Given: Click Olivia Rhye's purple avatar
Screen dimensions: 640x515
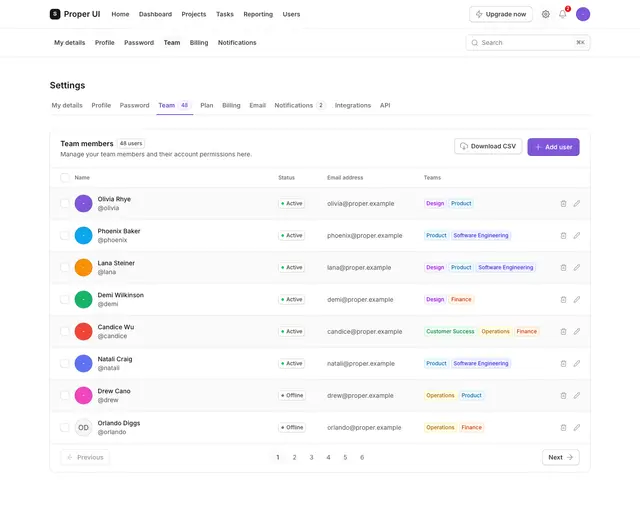Looking at the screenshot, I should click(x=83, y=203).
